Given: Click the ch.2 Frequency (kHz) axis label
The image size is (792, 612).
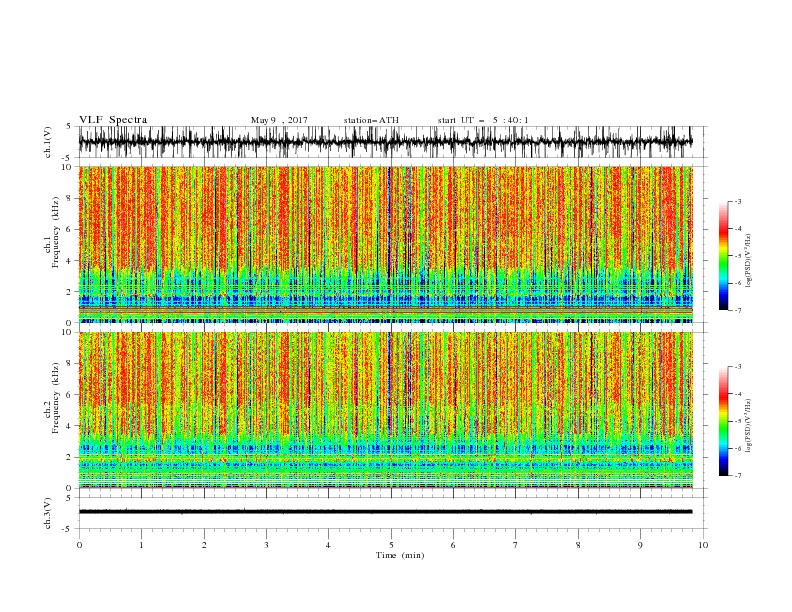Looking at the screenshot, I should point(52,397).
